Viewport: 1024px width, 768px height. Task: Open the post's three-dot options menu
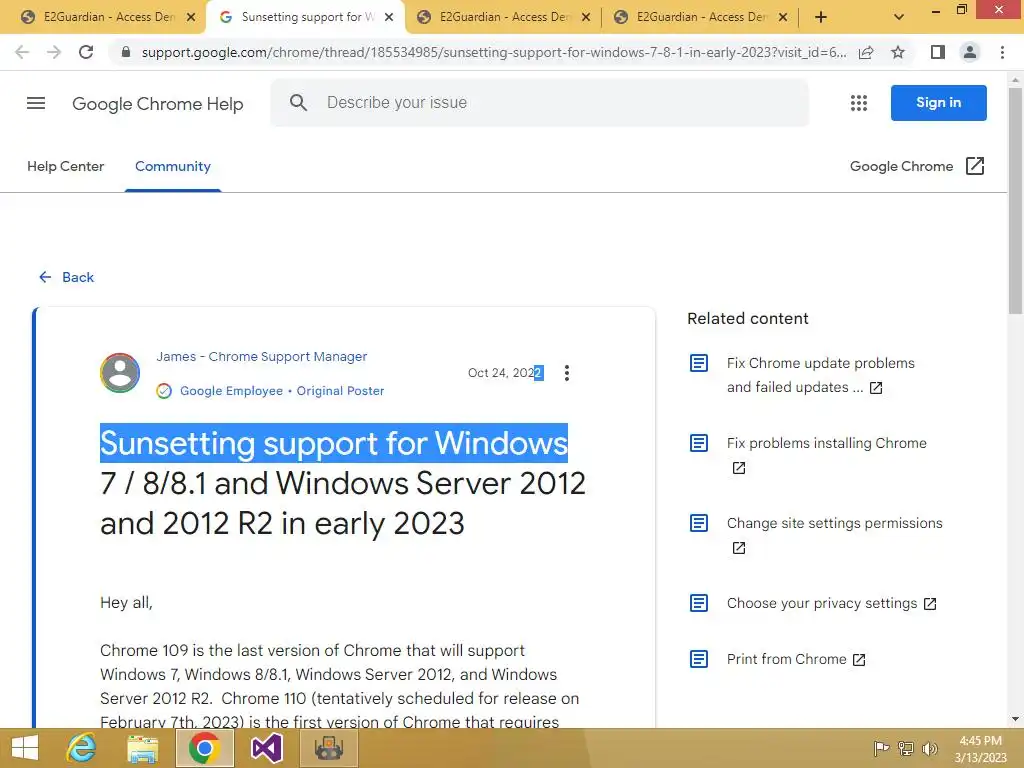(x=567, y=373)
